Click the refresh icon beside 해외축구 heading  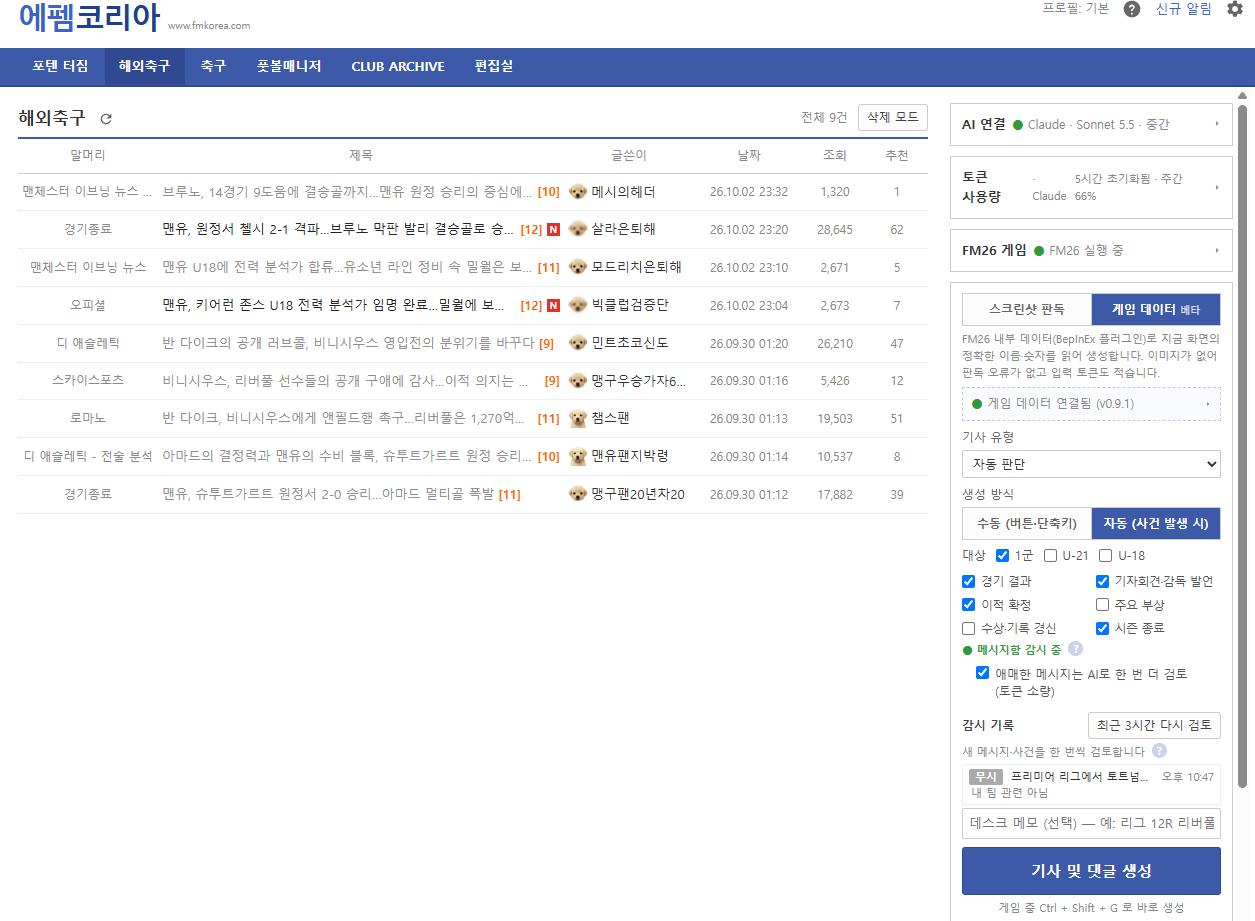[x=106, y=119]
